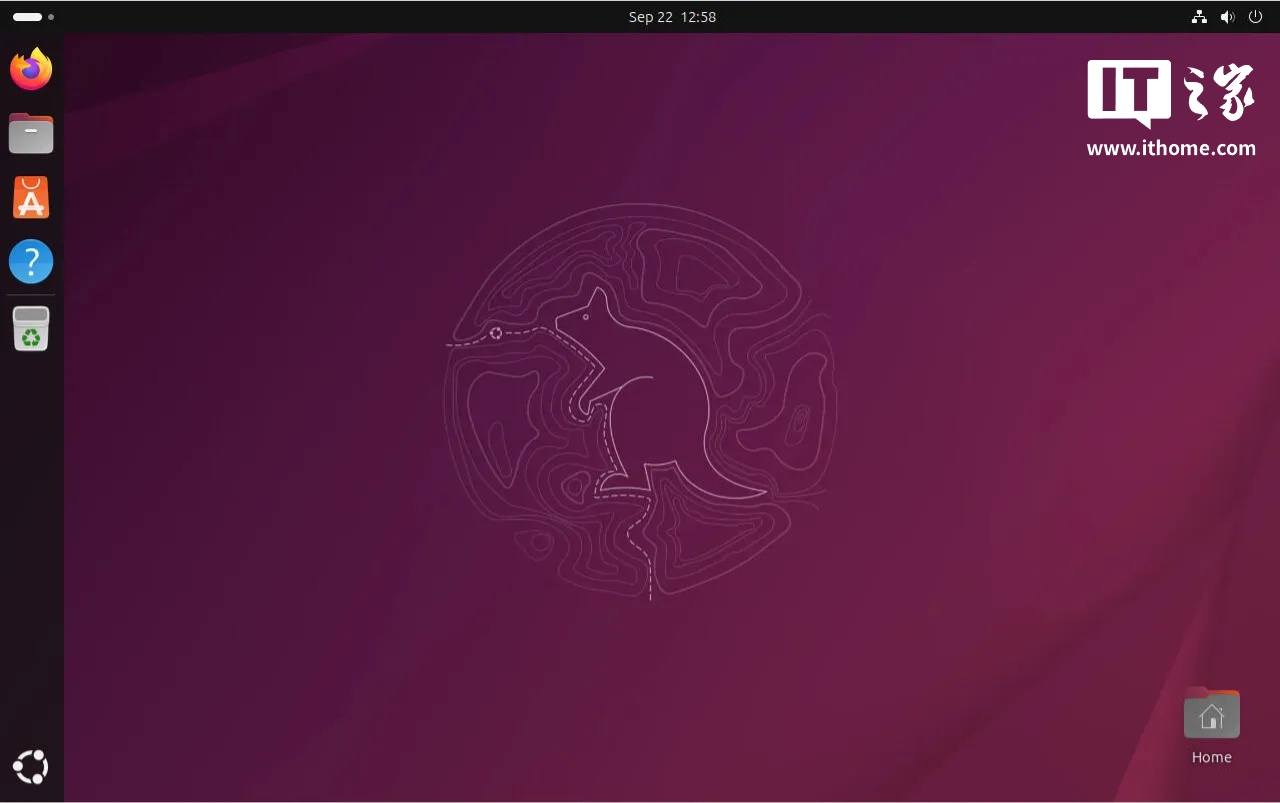Open the system menu via power icon
The width and height of the screenshot is (1280, 803).
tap(1255, 17)
